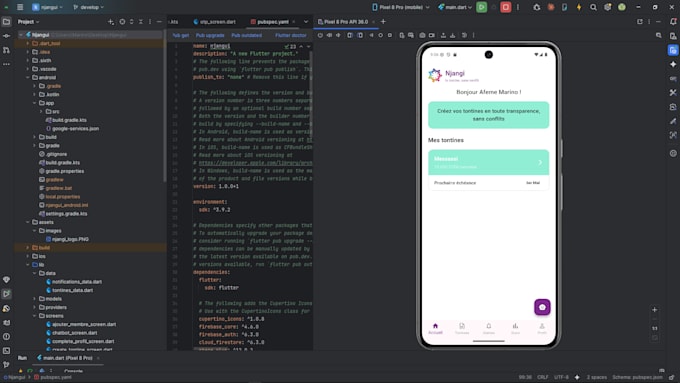The image size is (680, 383).
Task: Open Notifications bell icon
Action: tap(673, 22)
